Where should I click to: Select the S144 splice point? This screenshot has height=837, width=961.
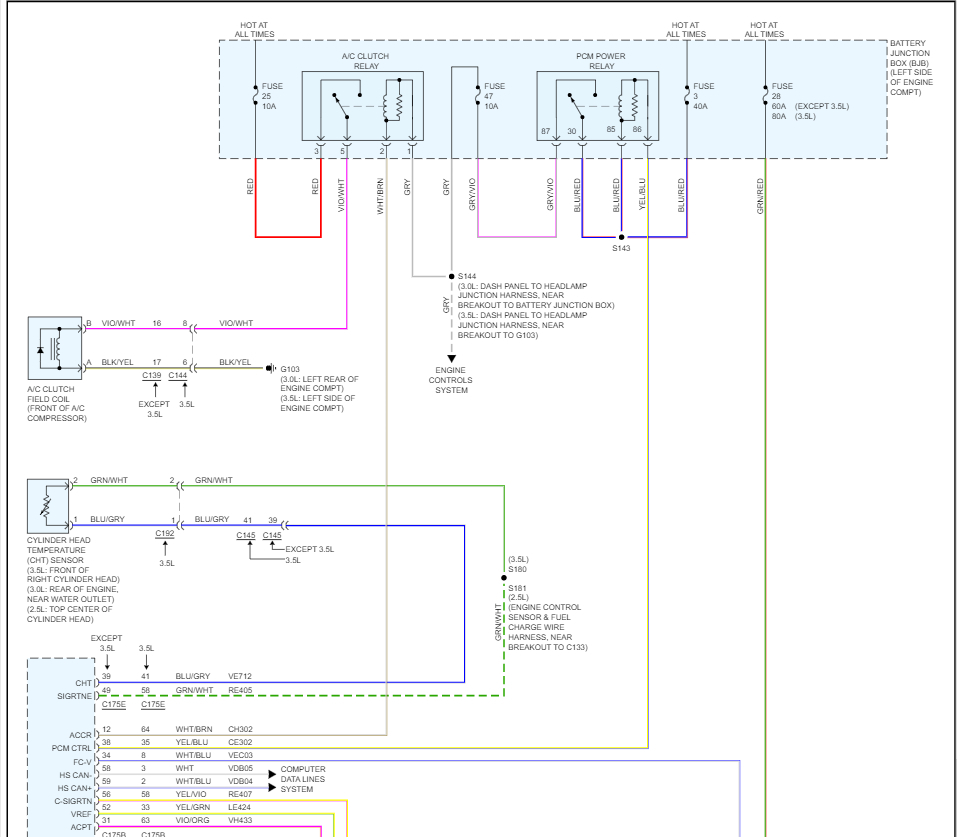click(452, 276)
